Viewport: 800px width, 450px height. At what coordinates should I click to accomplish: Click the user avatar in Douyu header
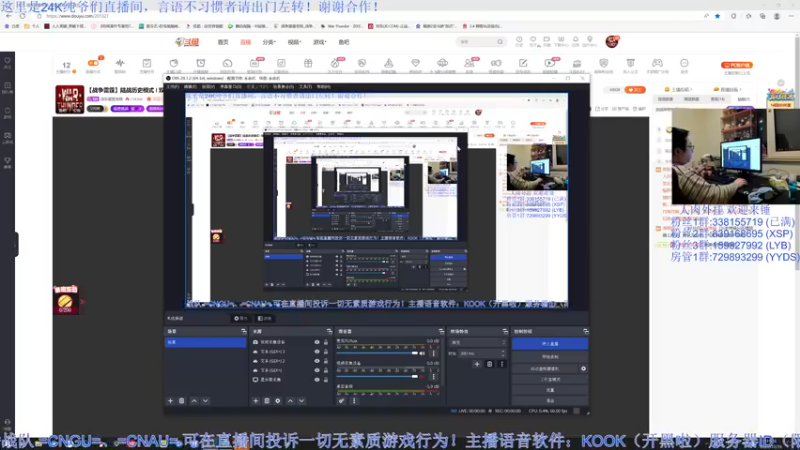pyautogui.click(x=612, y=41)
